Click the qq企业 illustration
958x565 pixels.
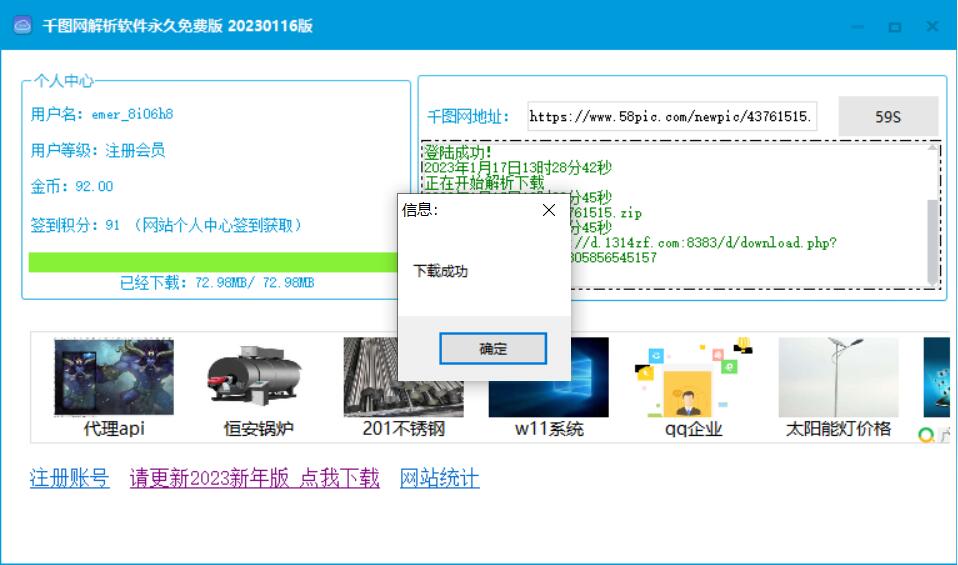(693, 377)
